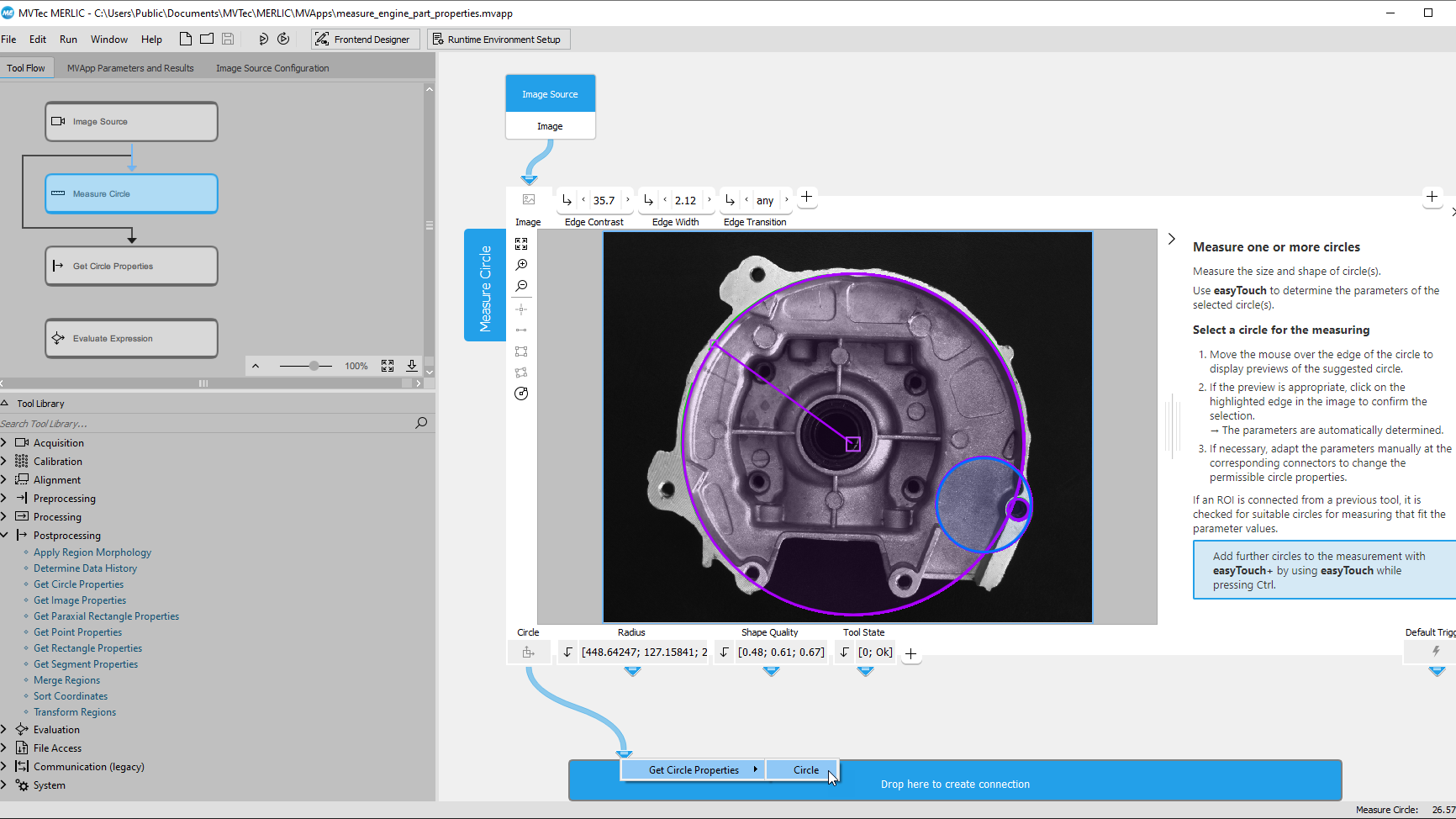Click the Tool State result arrow icon

(x=845, y=653)
